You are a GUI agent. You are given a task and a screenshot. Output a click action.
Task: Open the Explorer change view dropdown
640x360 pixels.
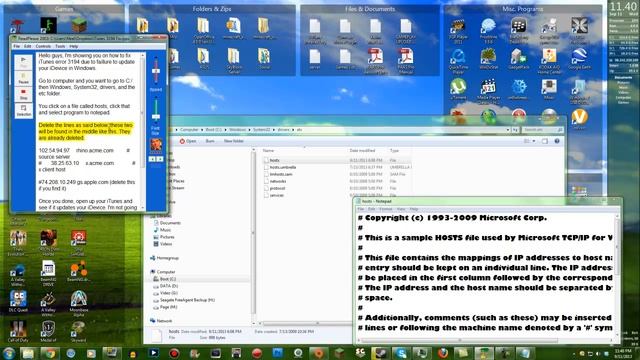[534, 141]
